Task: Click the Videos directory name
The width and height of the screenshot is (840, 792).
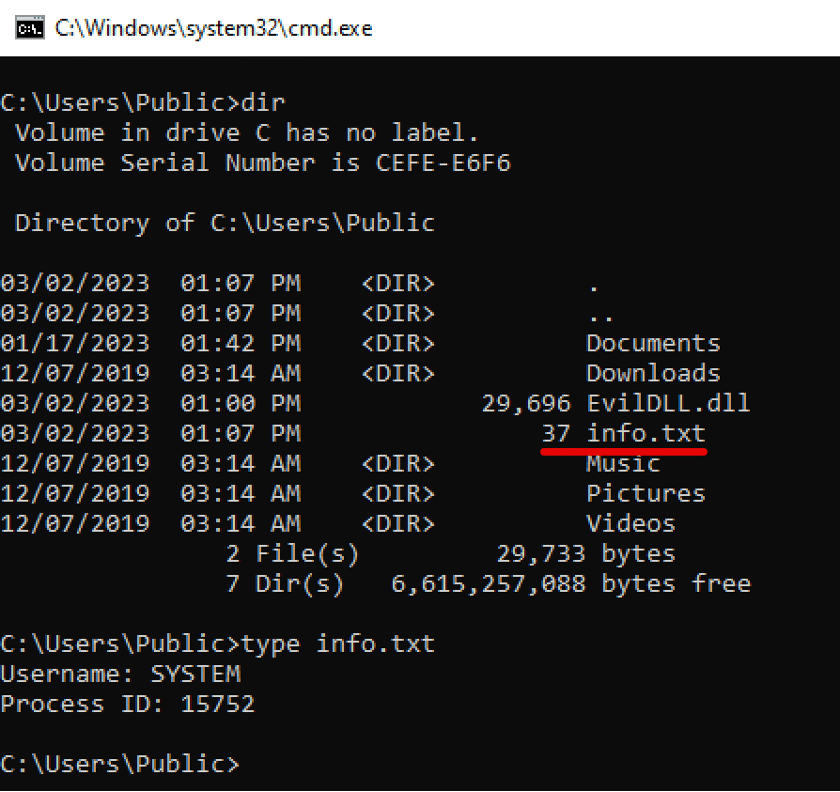Action: tap(631, 524)
